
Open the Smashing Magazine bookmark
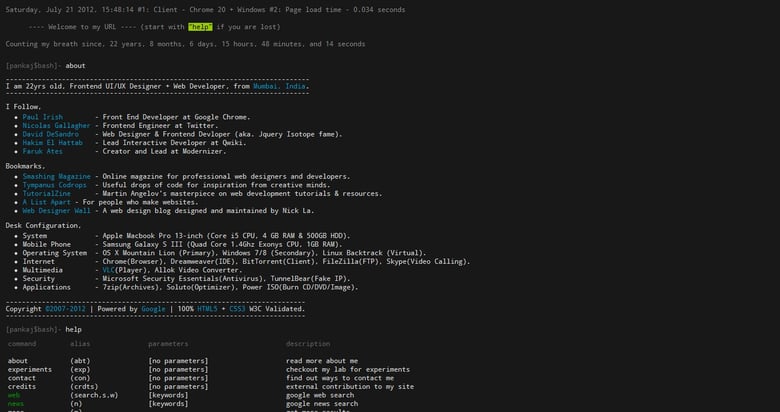point(60,176)
